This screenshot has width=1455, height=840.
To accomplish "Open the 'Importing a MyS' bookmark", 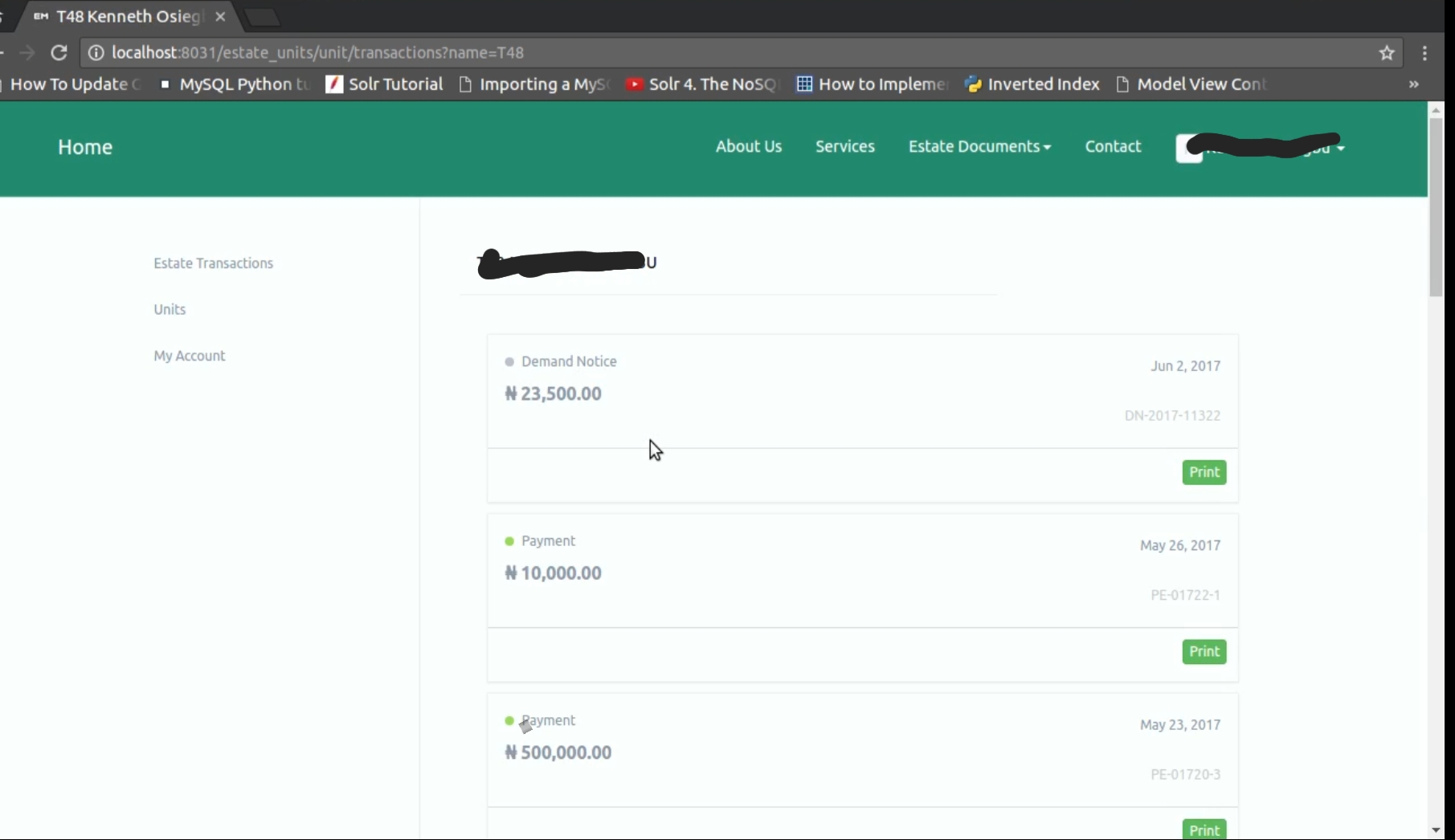I will click(x=535, y=84).
